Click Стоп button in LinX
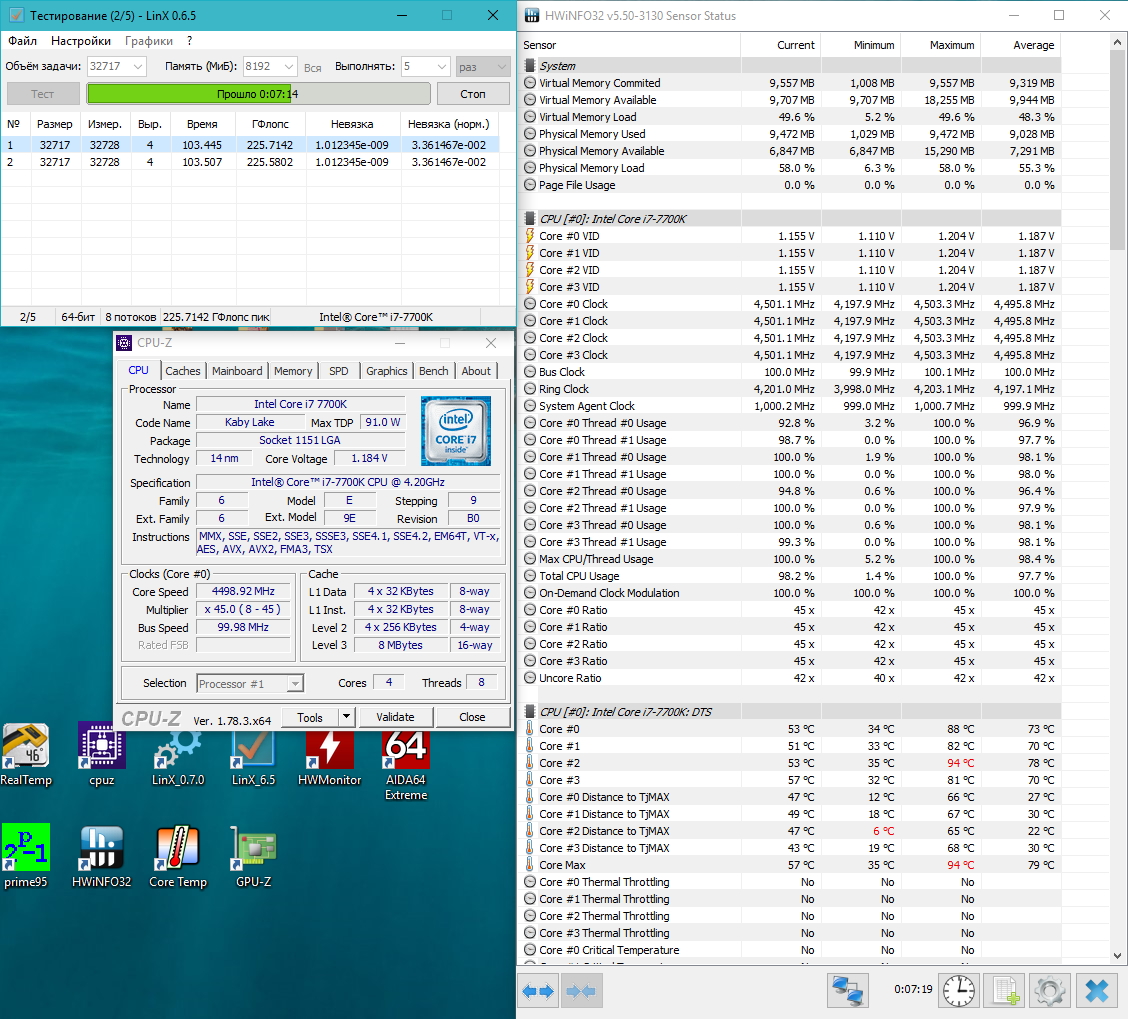Image resolution: width=1128 pixels, height=1019 pixels. 473,94
